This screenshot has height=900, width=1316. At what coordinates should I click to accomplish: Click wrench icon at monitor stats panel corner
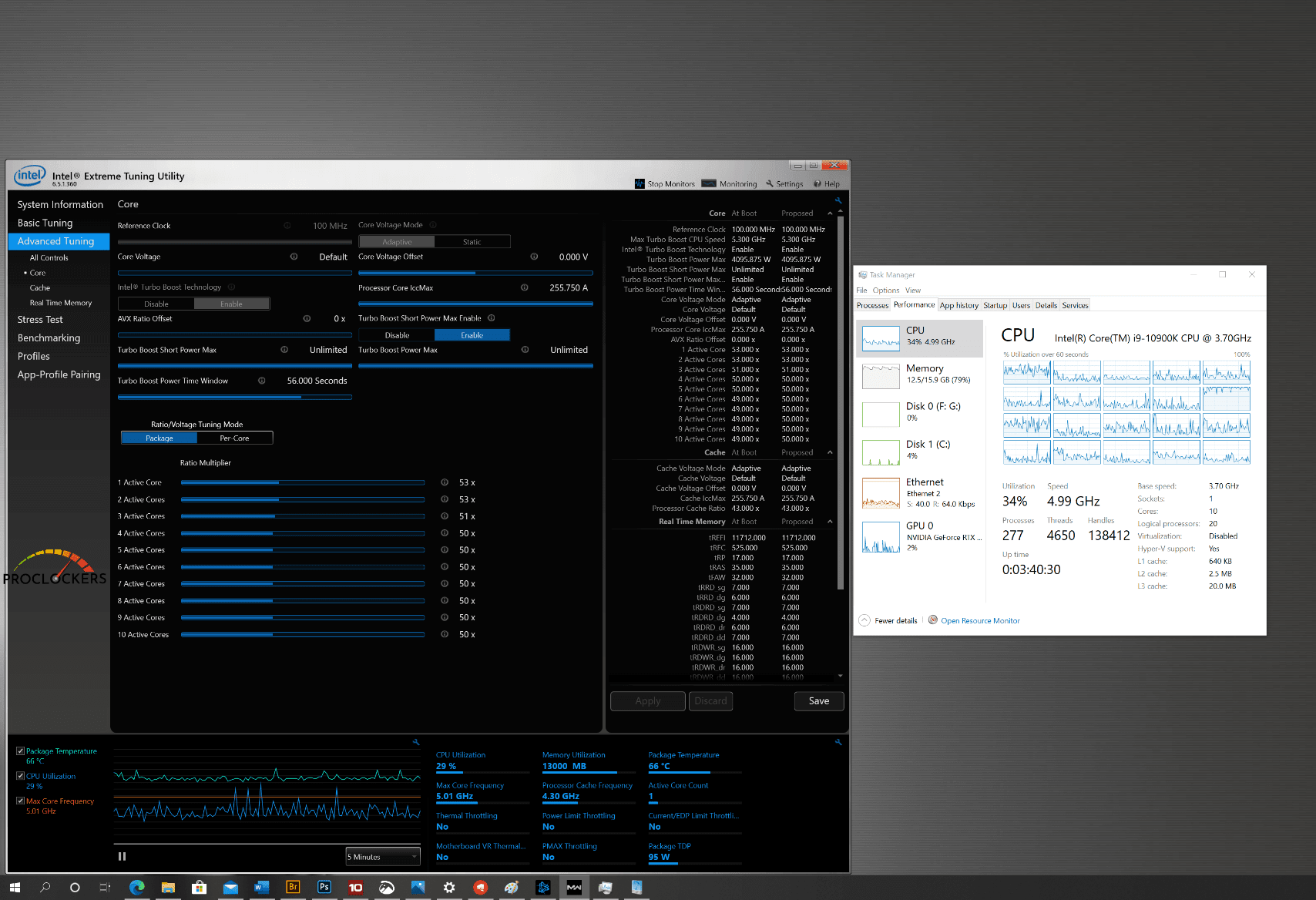[x=838, y=742]
